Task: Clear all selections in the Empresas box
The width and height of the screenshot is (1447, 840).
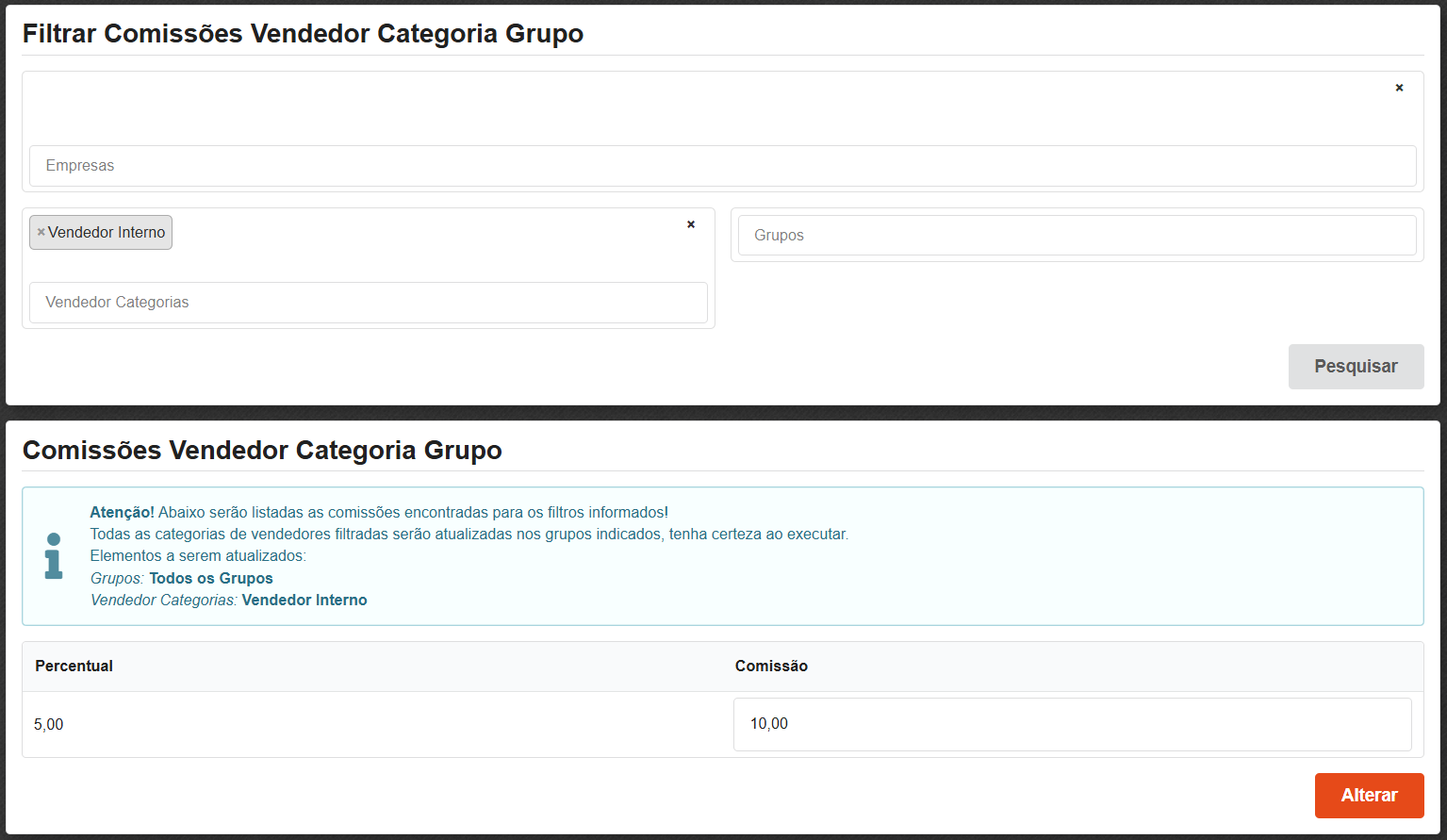Action: coord(1399,88)
